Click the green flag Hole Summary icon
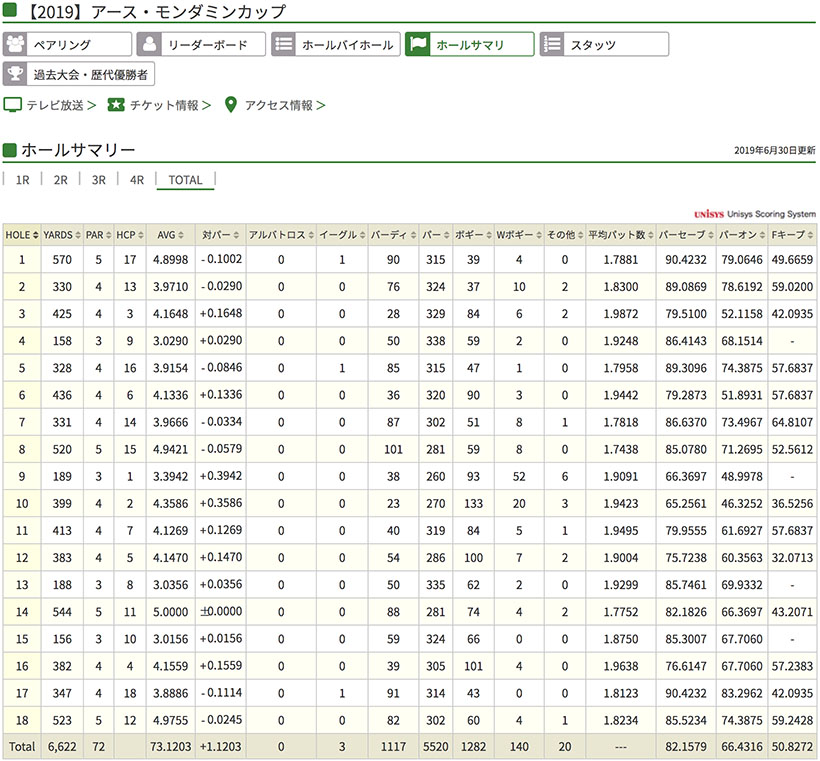The height and width of the screenshot is (761, 820). pyautogui.click(x=418, y=45)
